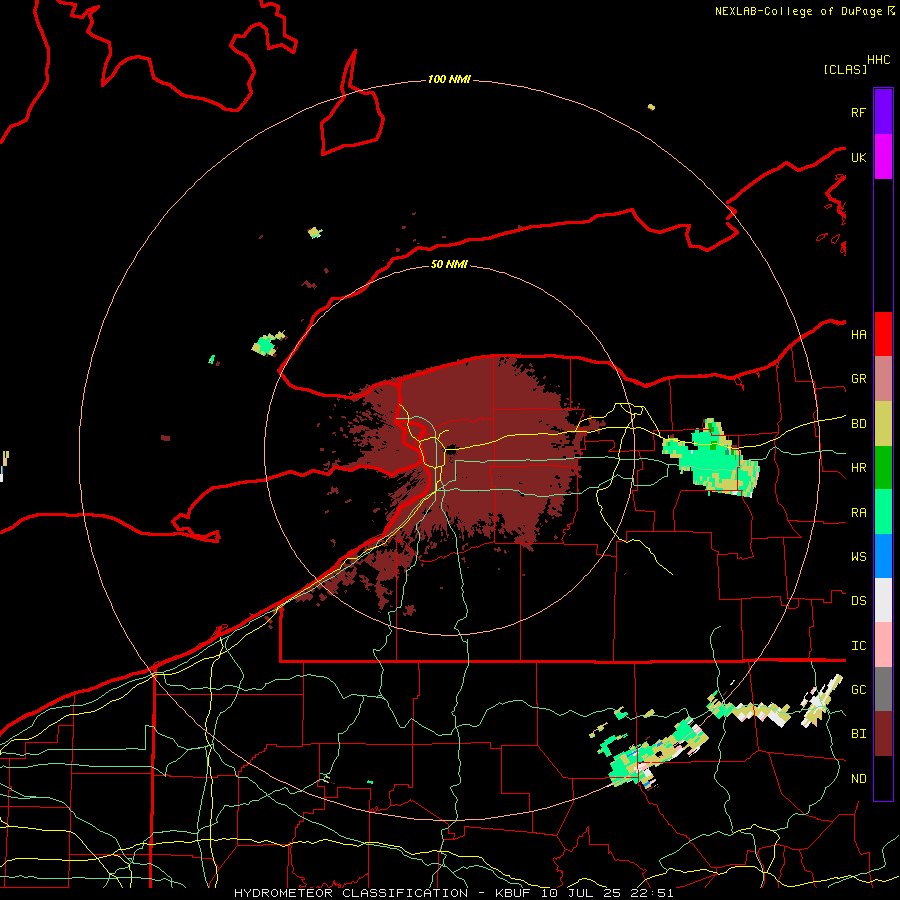Screen dimensions: 900x900
Task: Click the GR legend label
Action: 858,379
